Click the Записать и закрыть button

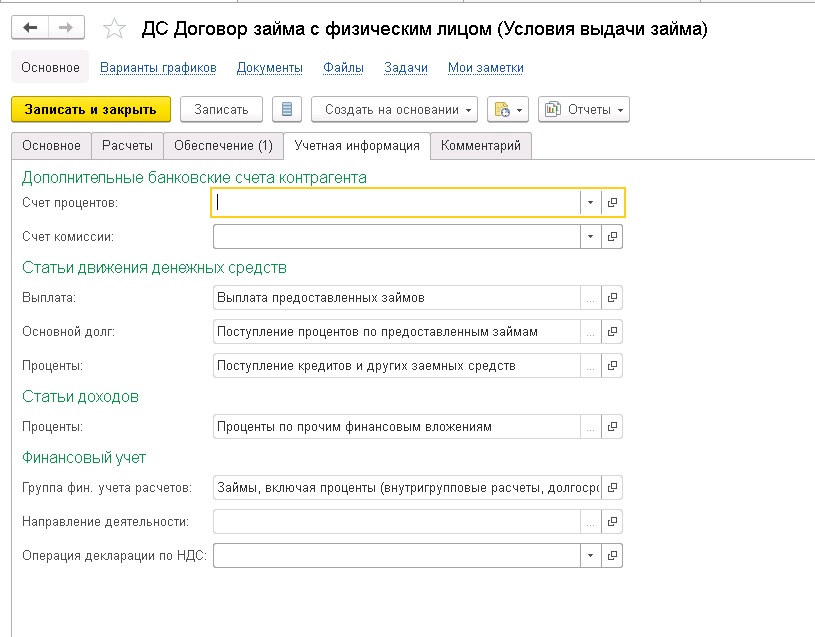pos(88,108)
